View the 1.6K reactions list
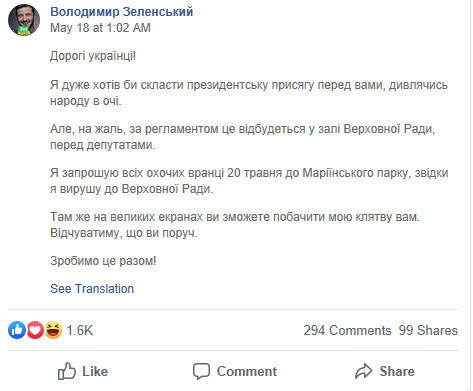The width and height of the screenshot is (473, 391). pyautogui.click(x=80, y=330)
